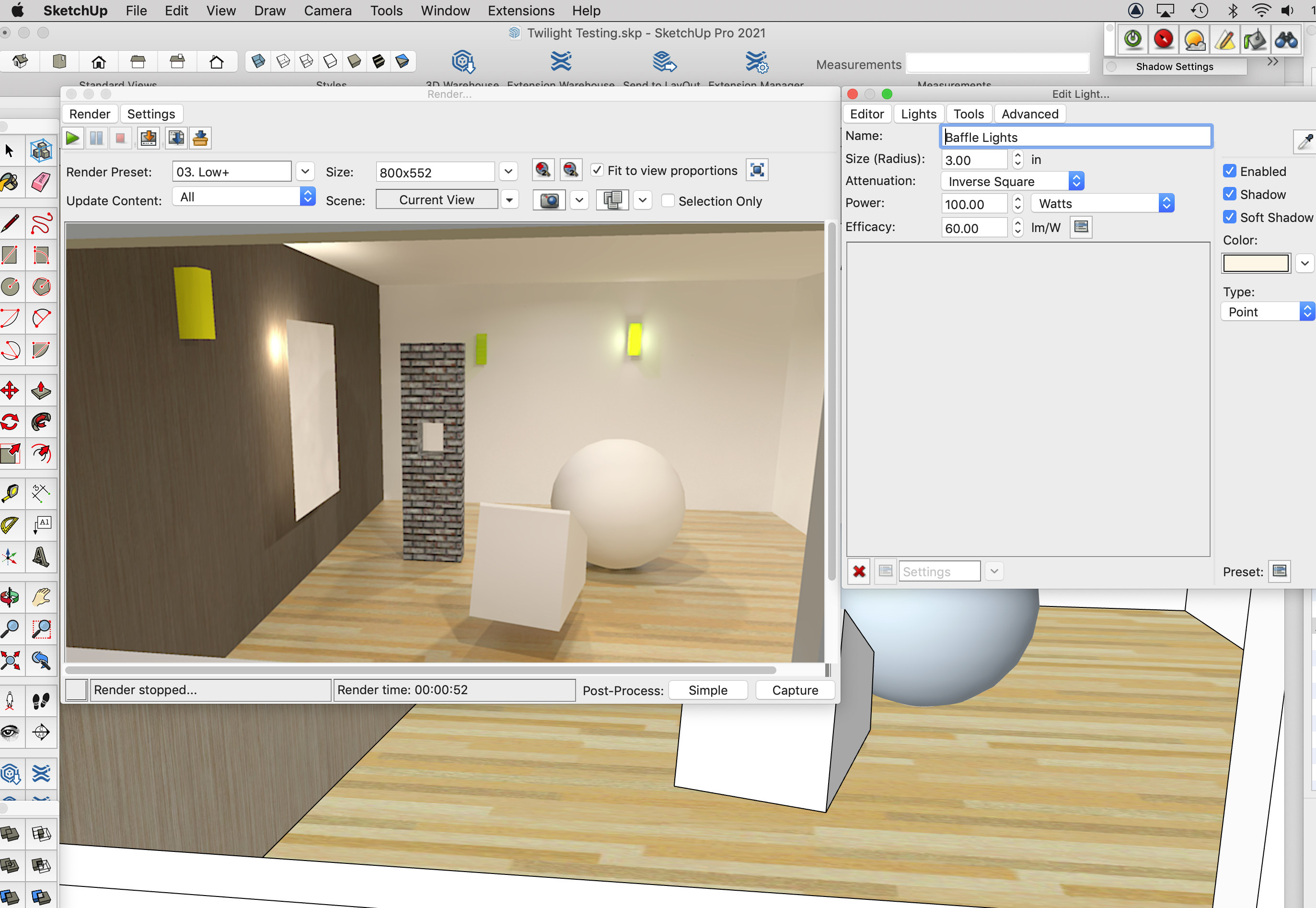Open the Update Content All dropdown

(x=244, y=197)
